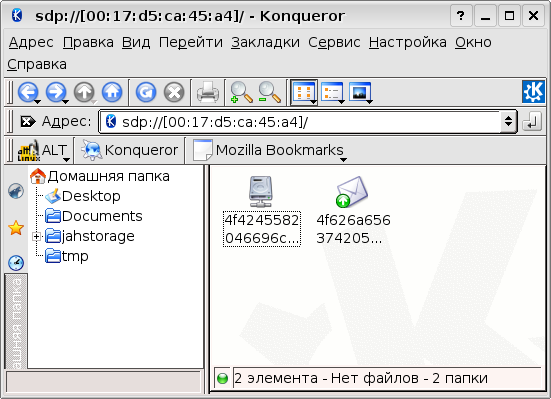551x399 pixels.
Task: Open preview view mode dropdown arrow
Action: click(x=369, y=102)
